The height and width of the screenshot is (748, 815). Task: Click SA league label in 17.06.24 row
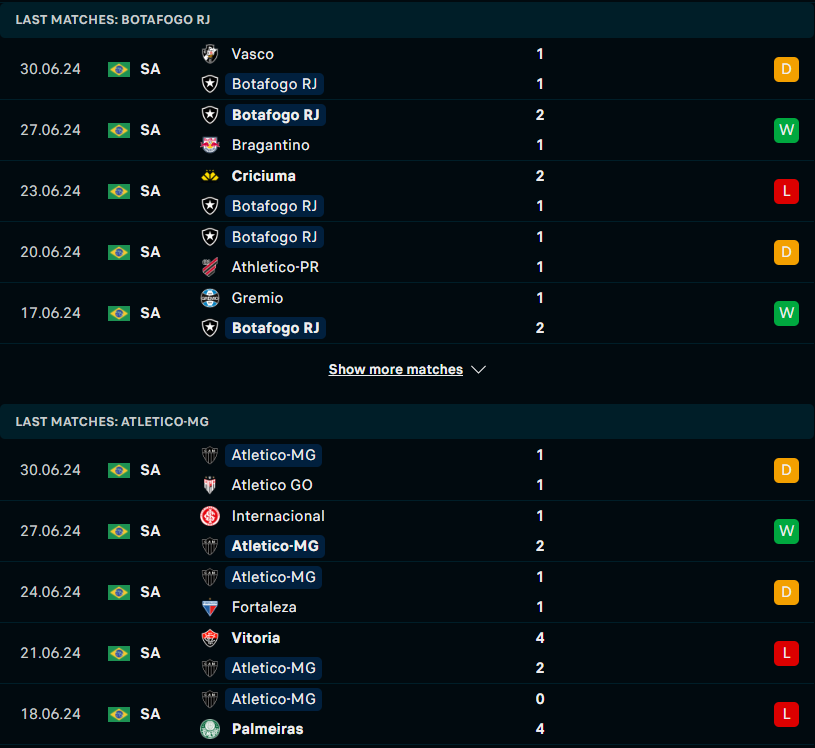pos(150,313)
